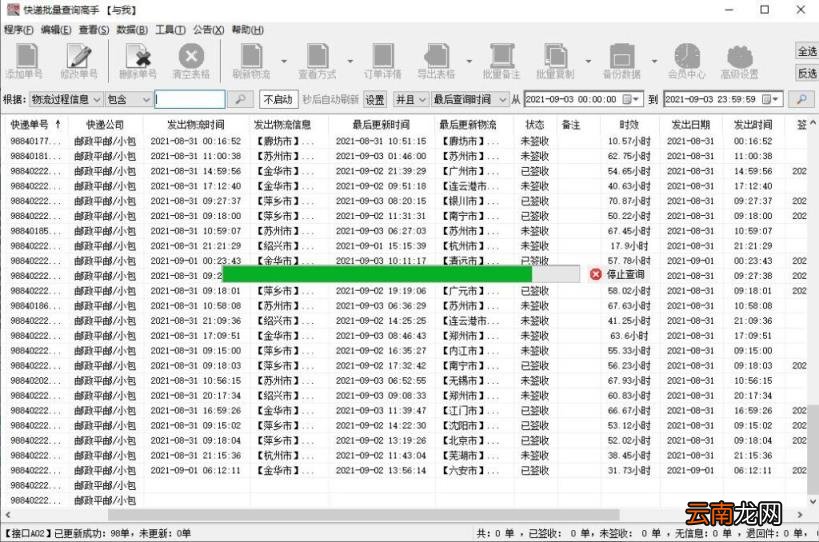Image resolution: width=819 pixels, height=542 pixels.
Task: Sort by the 发出物流时间 column header
Action: (x=196, y=125)
